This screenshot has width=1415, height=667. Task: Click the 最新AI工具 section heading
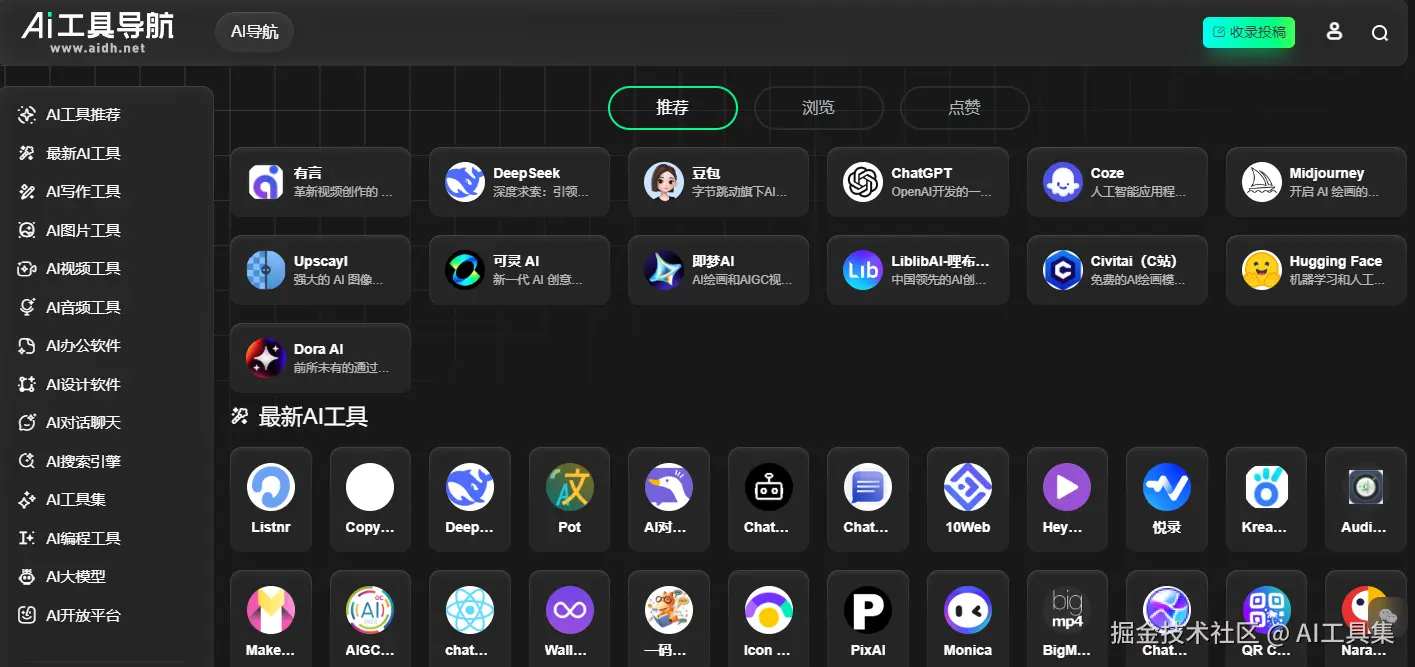(x=313, y=417)
